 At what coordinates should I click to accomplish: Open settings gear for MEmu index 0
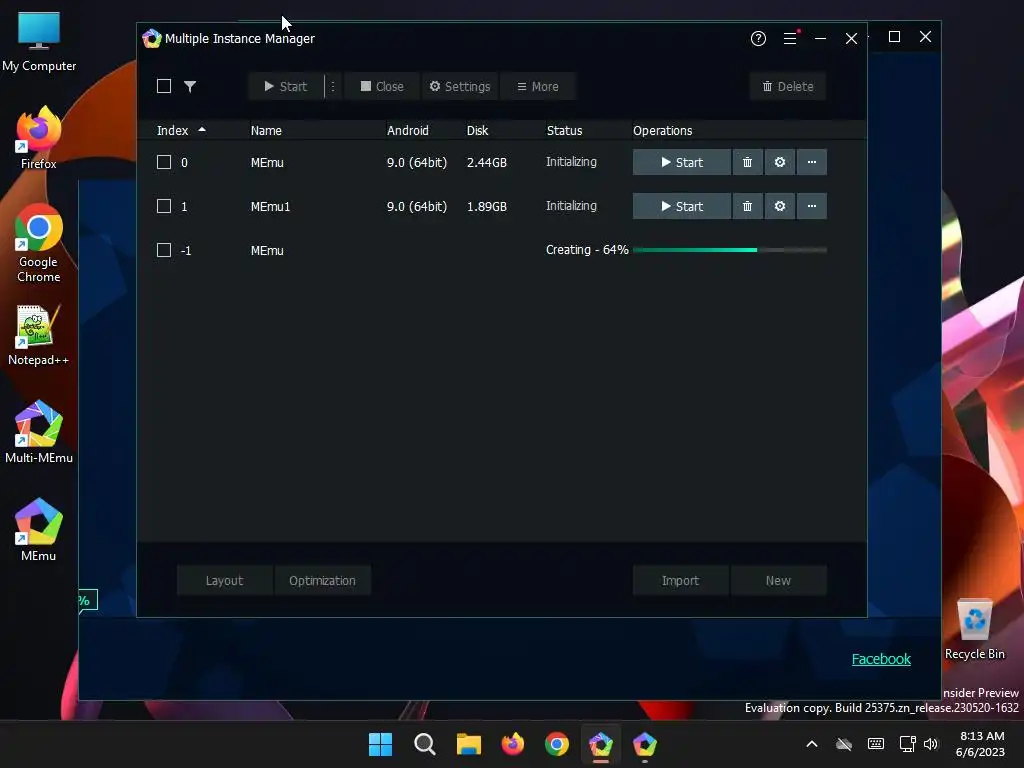point(780,162)
